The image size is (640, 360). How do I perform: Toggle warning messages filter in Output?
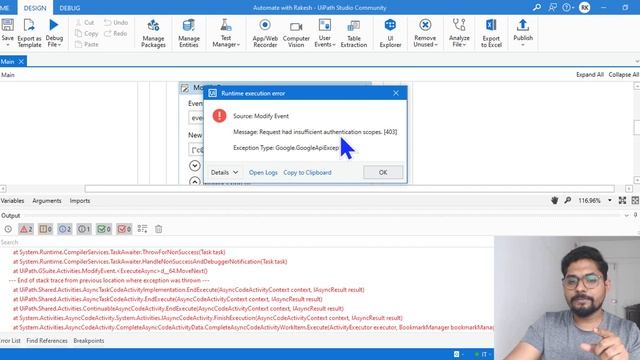coord(45,229)
